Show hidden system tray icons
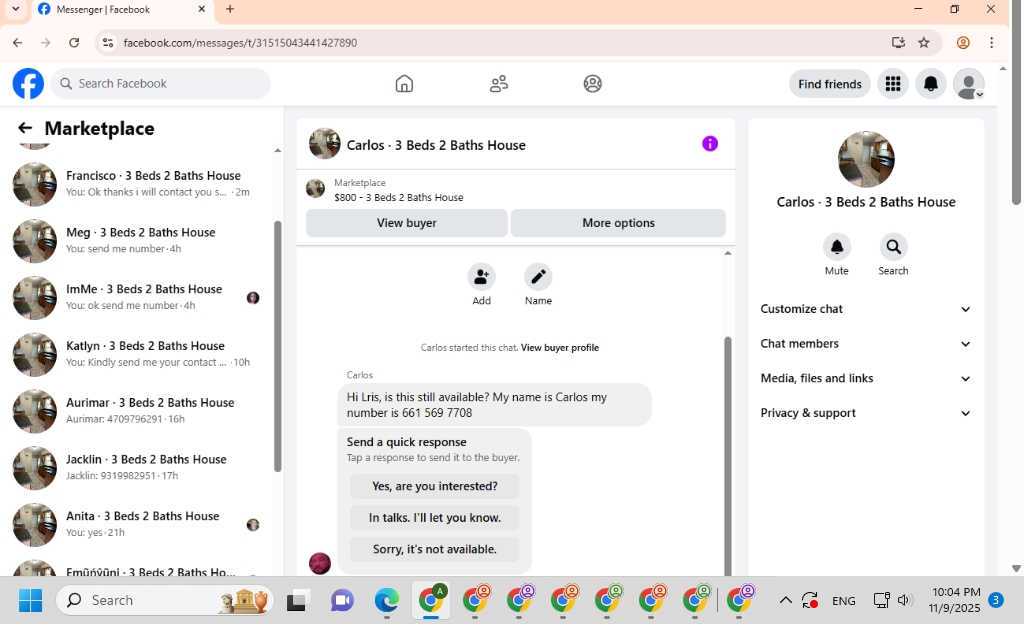This screenshot has width=1024, height=624. (786, 601)
